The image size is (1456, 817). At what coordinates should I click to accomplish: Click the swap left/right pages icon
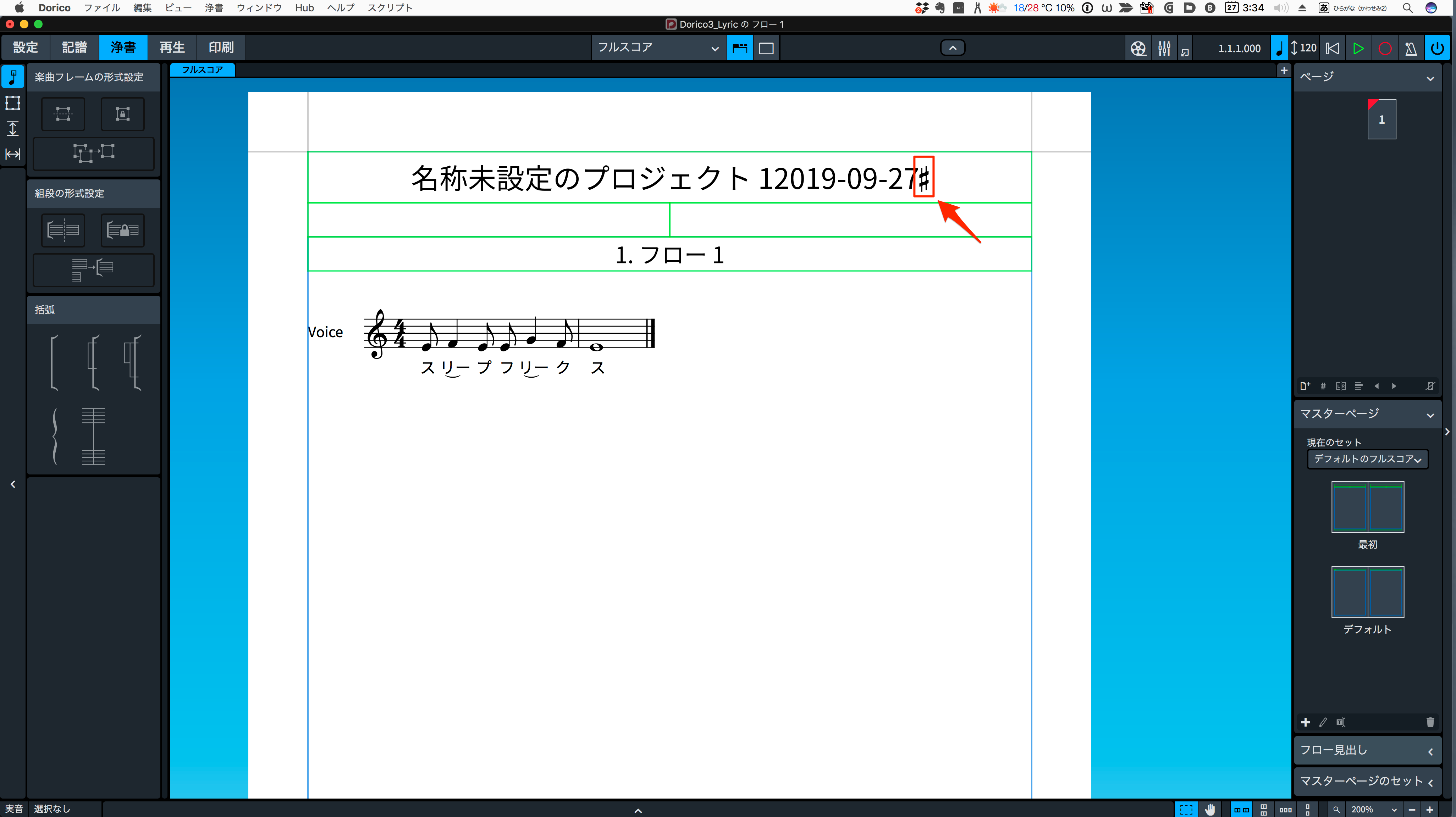(1341, 387)
